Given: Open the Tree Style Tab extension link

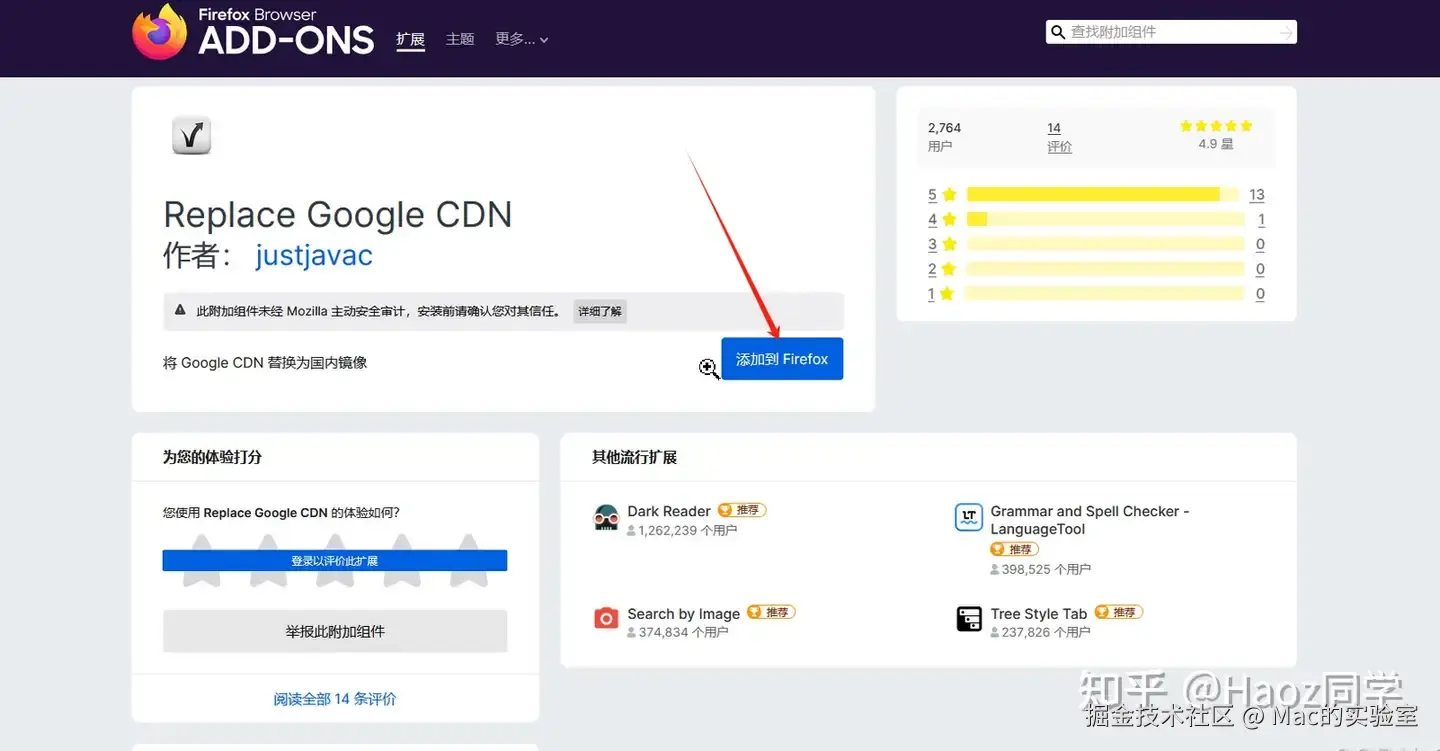Looking at the screenshot, I should click(x=1039, y=614).
